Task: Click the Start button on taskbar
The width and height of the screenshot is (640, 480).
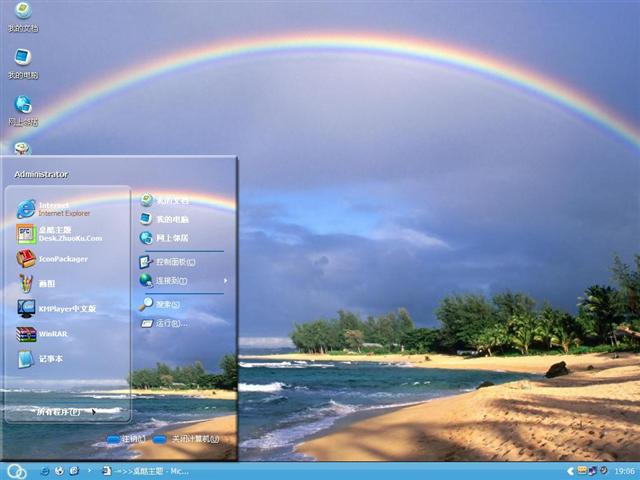Action: point(17,471)
